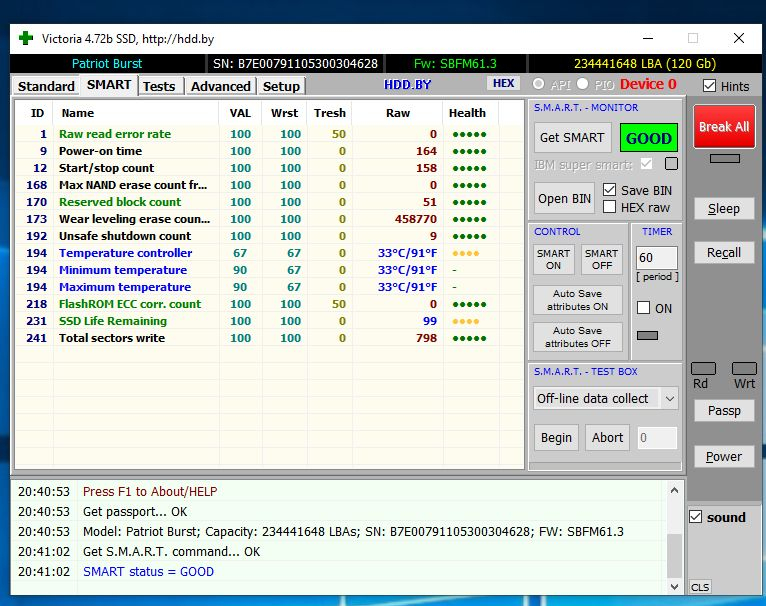The height and width of the screenshot is (606, 766).
Task: Click the CLS clear log button
Action: (700, 586)
